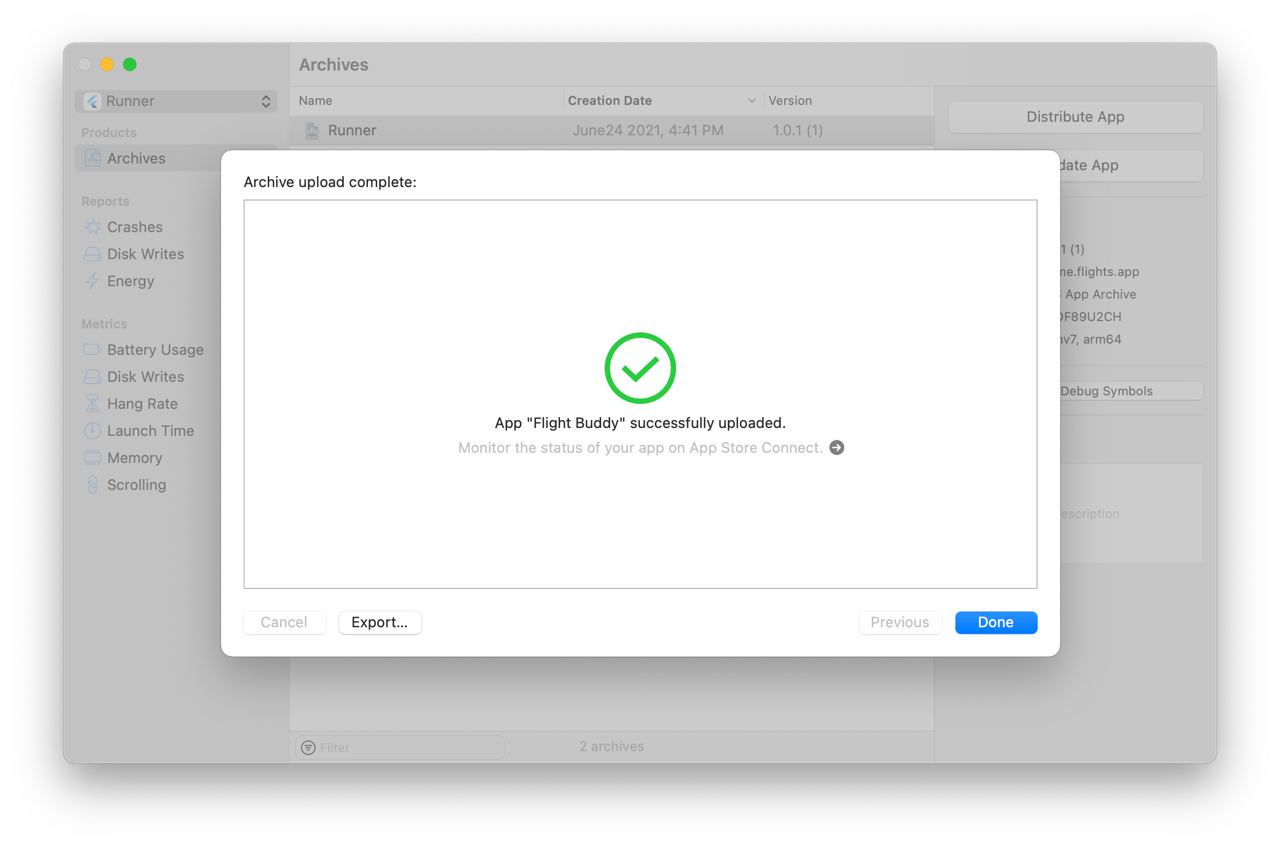Image resolution: width=1280 pixels, height=847 pixels.
Task: Open Hang Rate metrics
Action: [x=142, y=404]
